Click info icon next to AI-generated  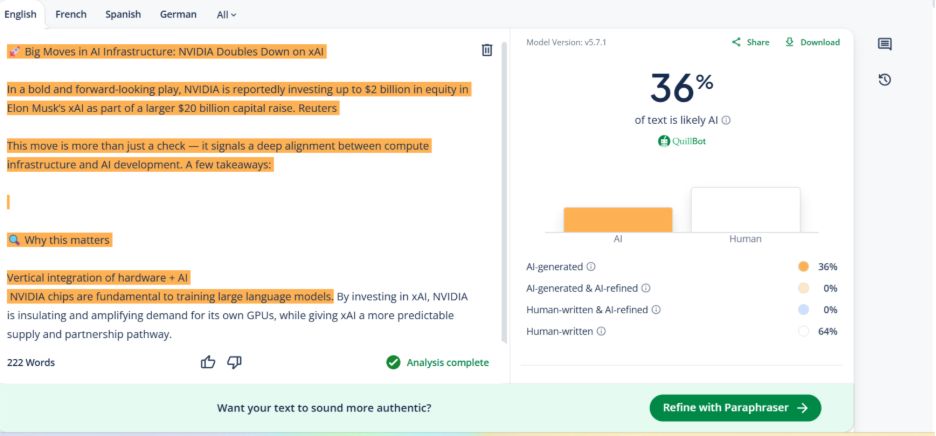591,267
